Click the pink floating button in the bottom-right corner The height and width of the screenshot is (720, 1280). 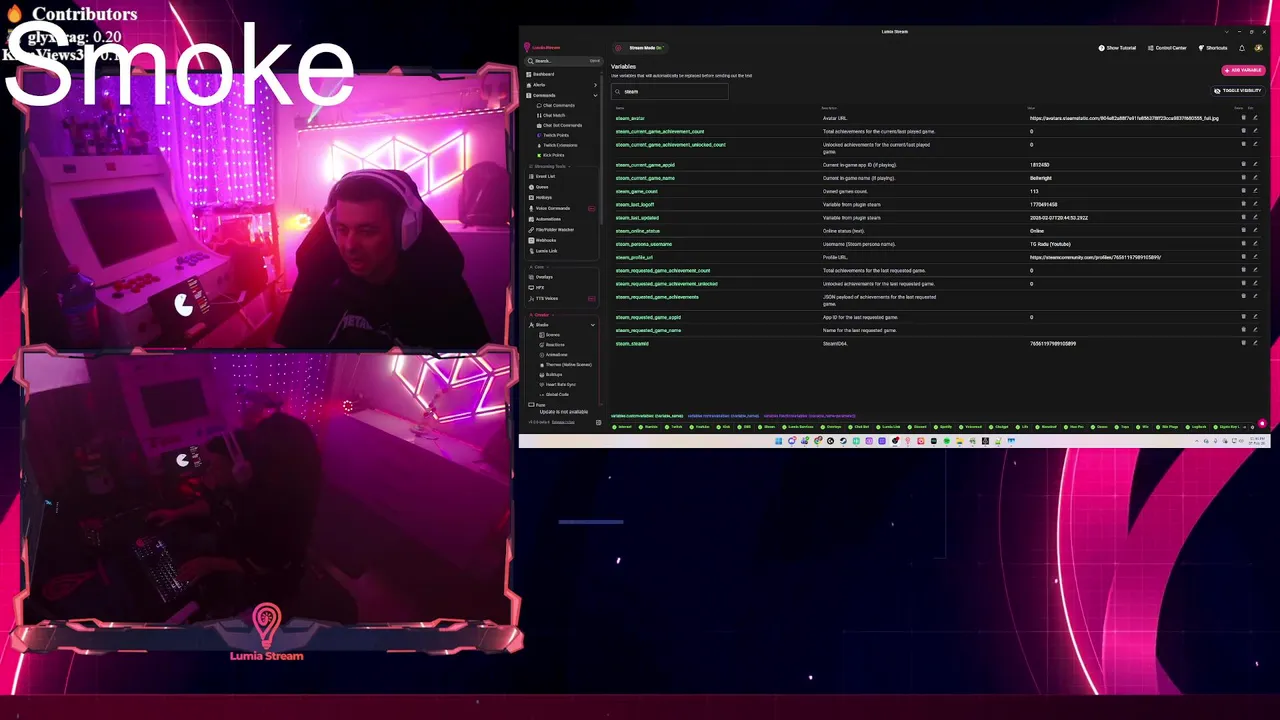click(1262, 424)
